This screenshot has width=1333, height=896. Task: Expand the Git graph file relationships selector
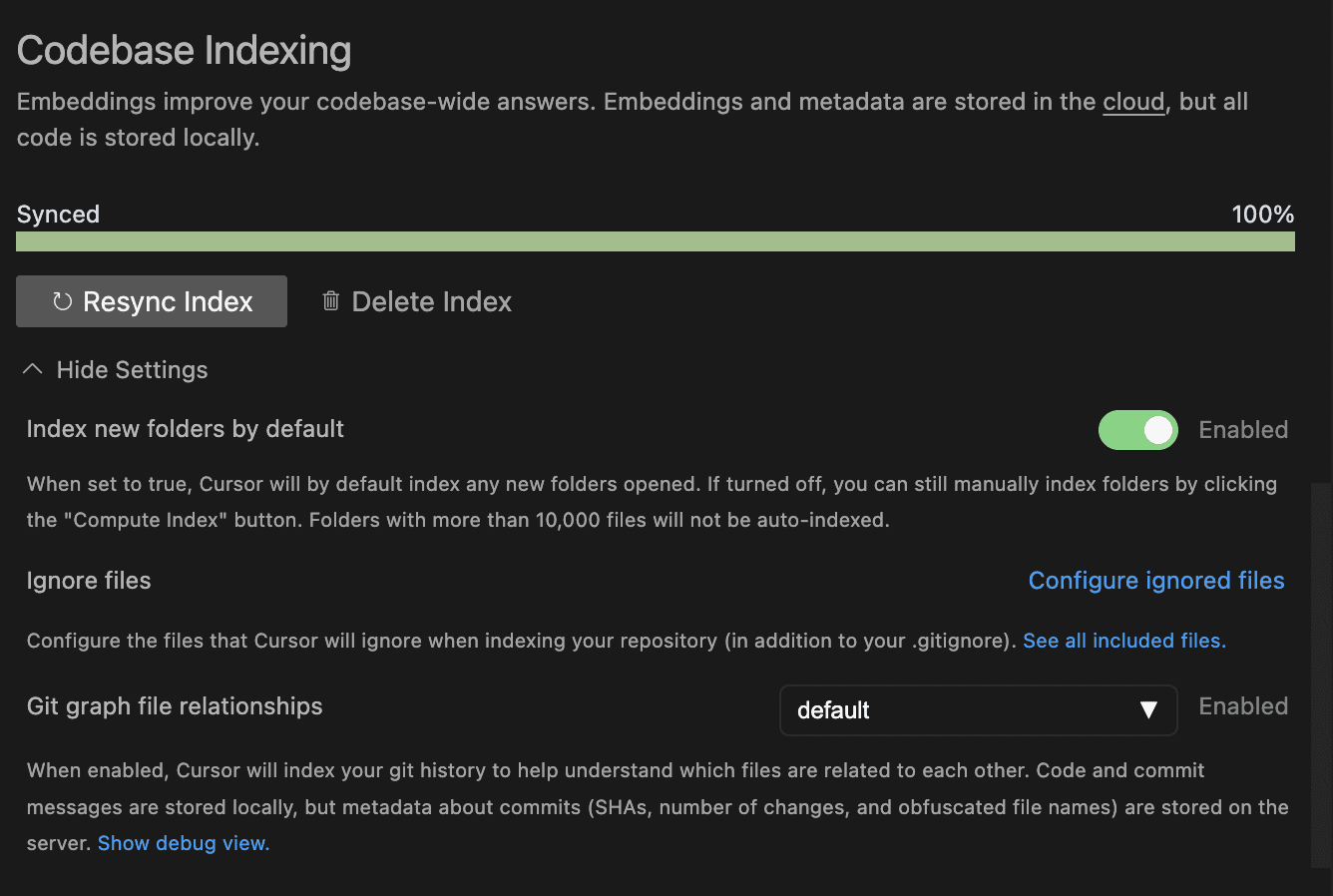(978, 710)
